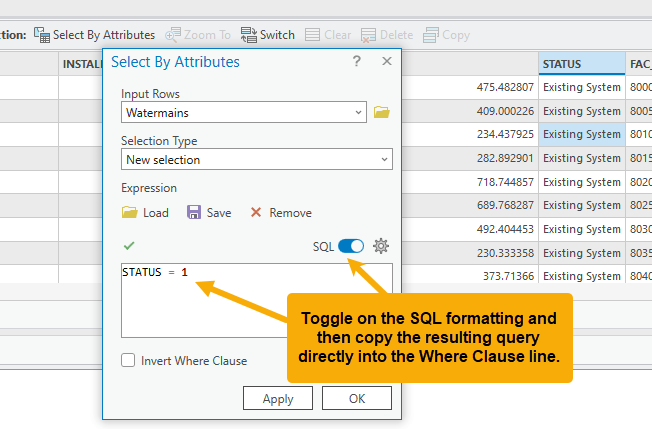Select the cell with value 230.333358
Screen dimensions: 652x429
pos(470,253)
